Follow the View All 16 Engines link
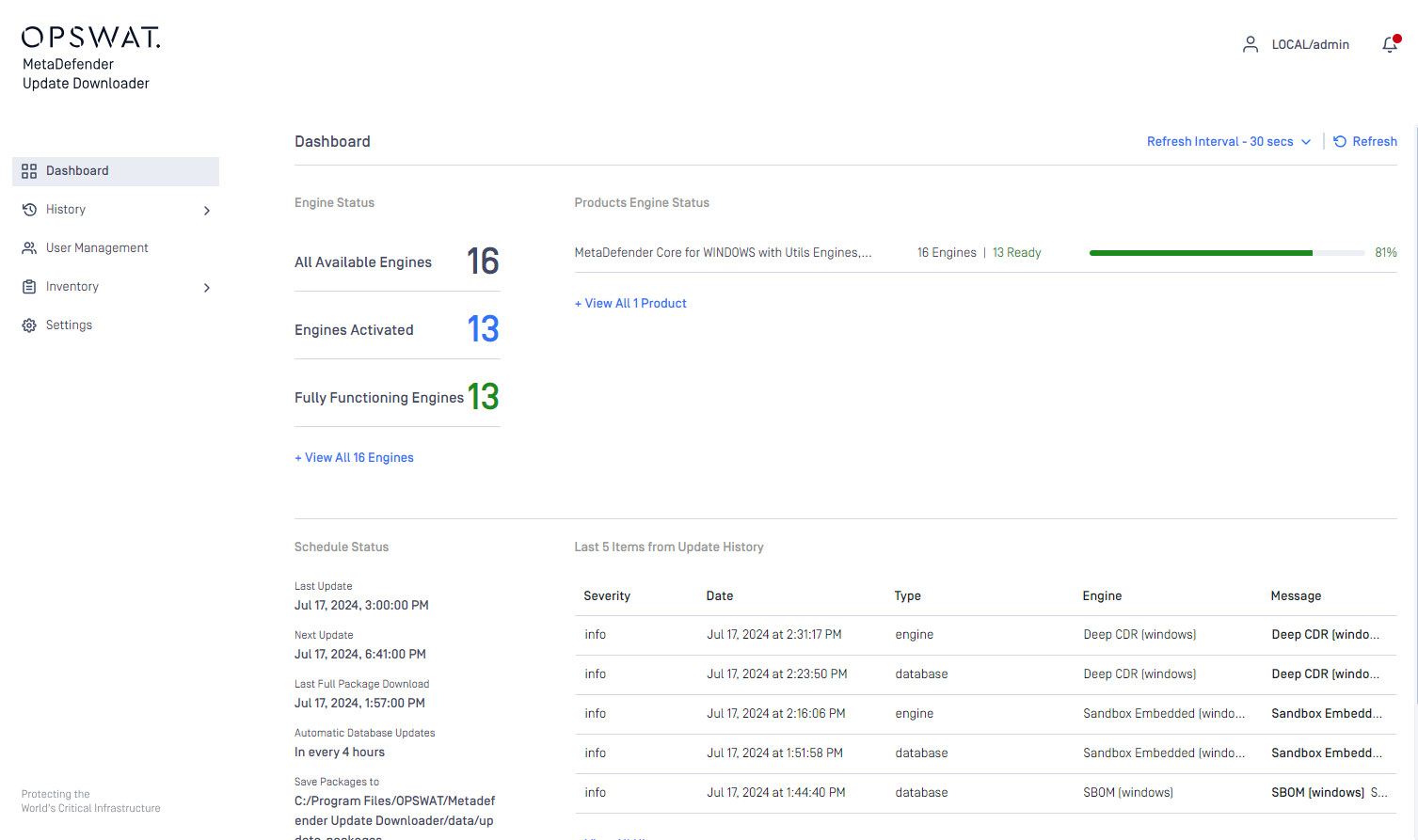 pyautogui.click(x=354, y=457)
